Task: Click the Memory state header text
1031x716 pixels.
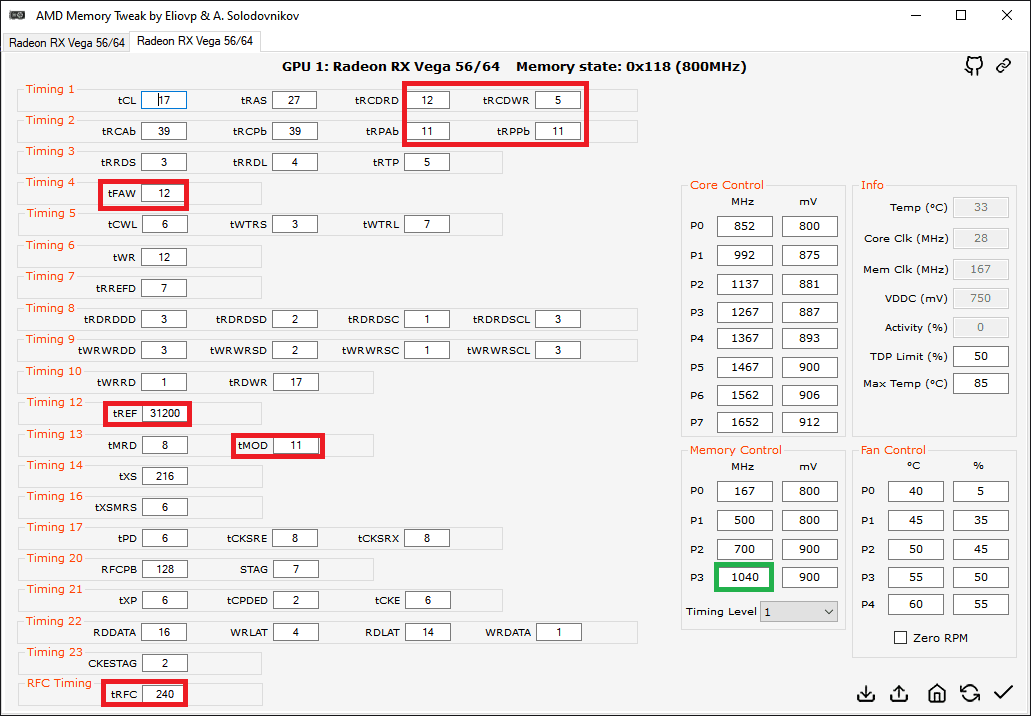Action: coord(631,66)
